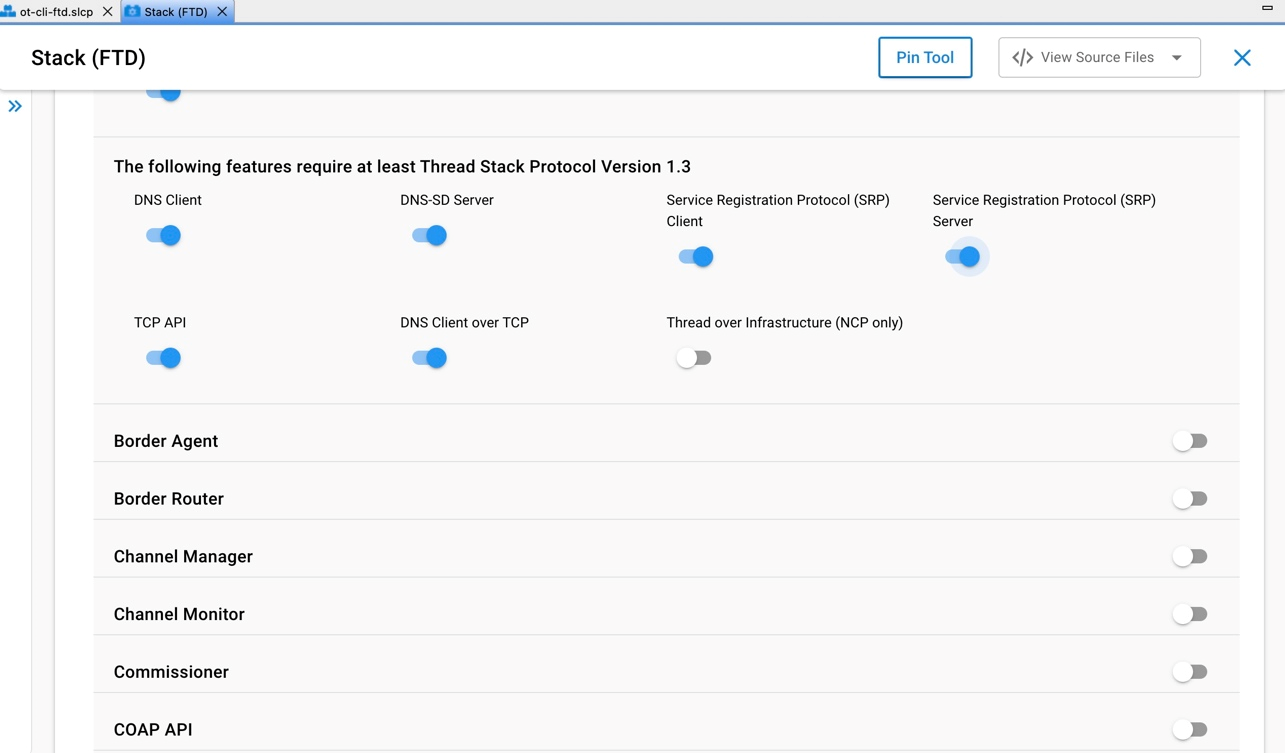Turn off the TCP API toggle

(163, 358)
